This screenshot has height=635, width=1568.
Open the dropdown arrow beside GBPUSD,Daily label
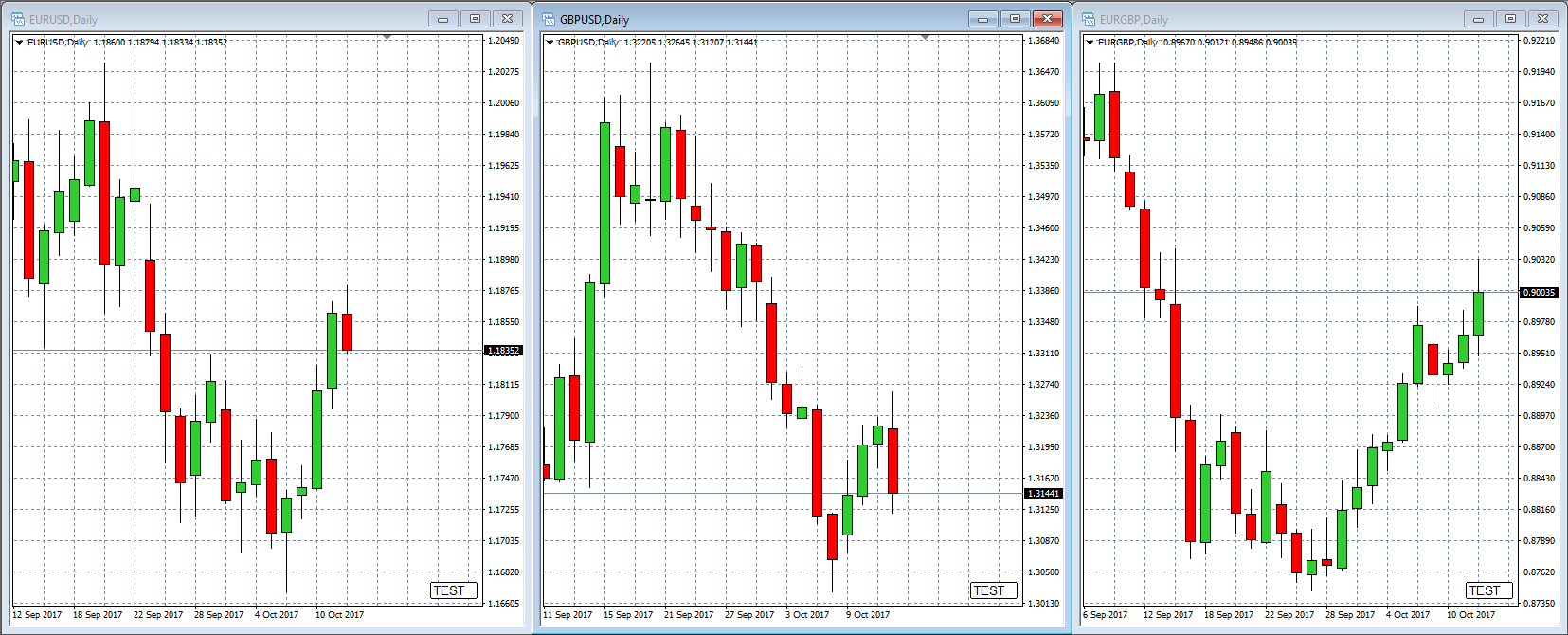[x=550, y=43]
